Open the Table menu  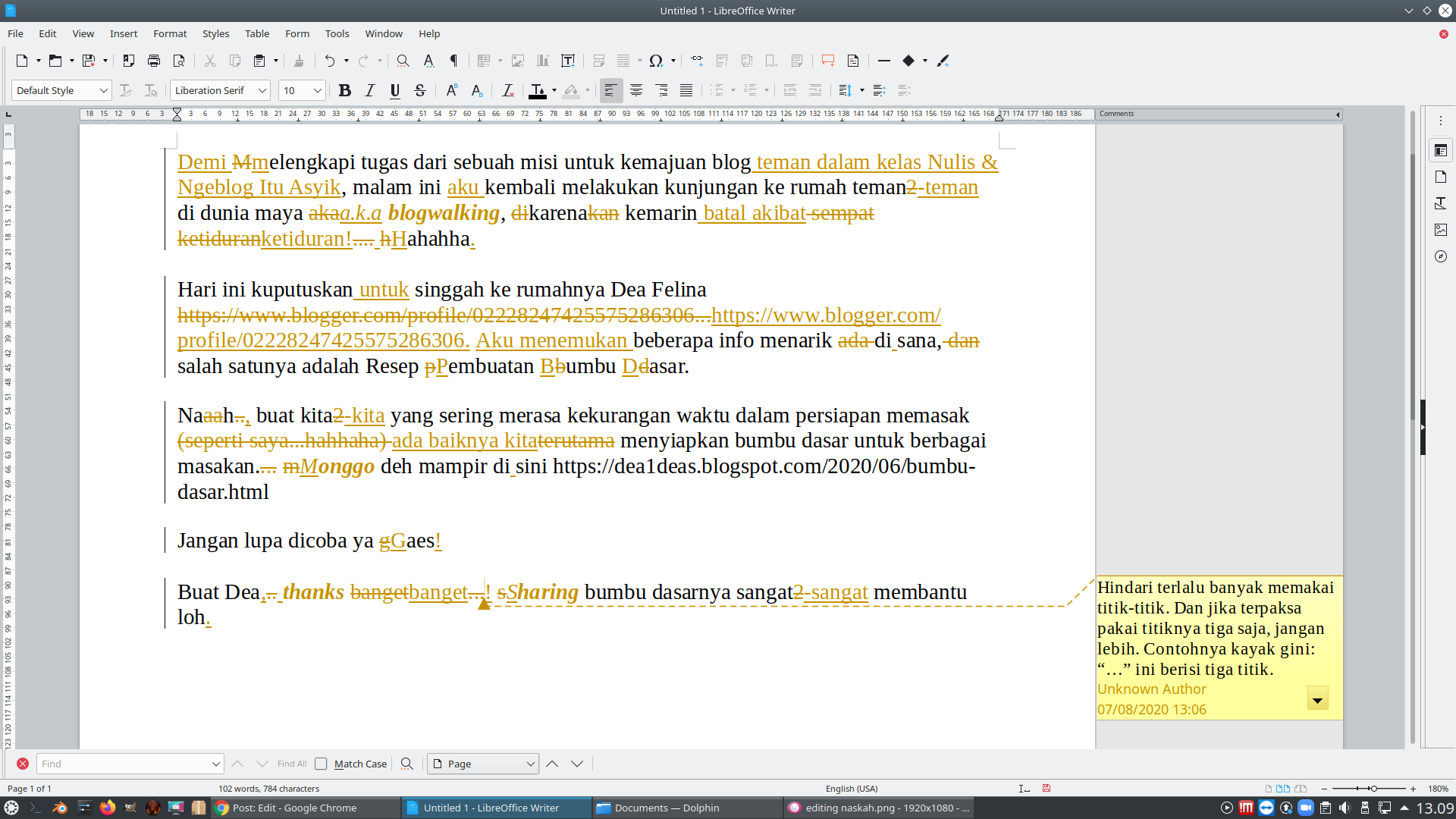point(257,33)
